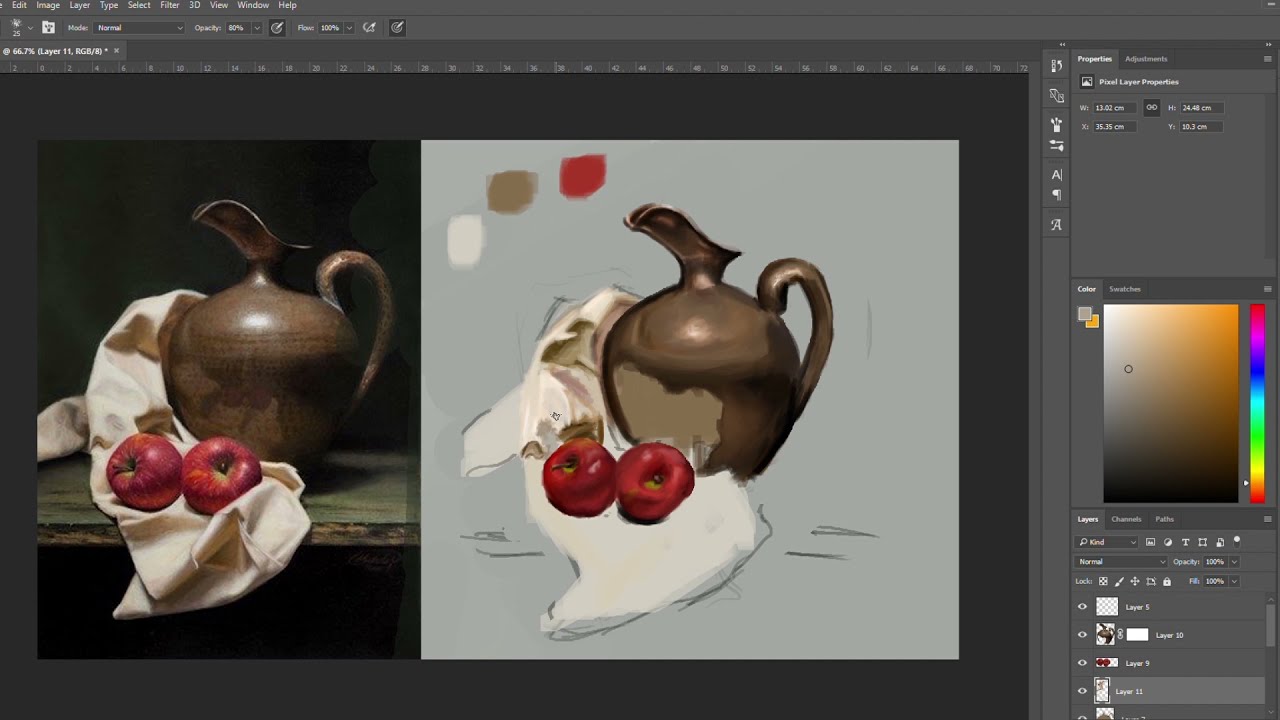Open brush Opacity slider dropdown arrow

[257, 28]
